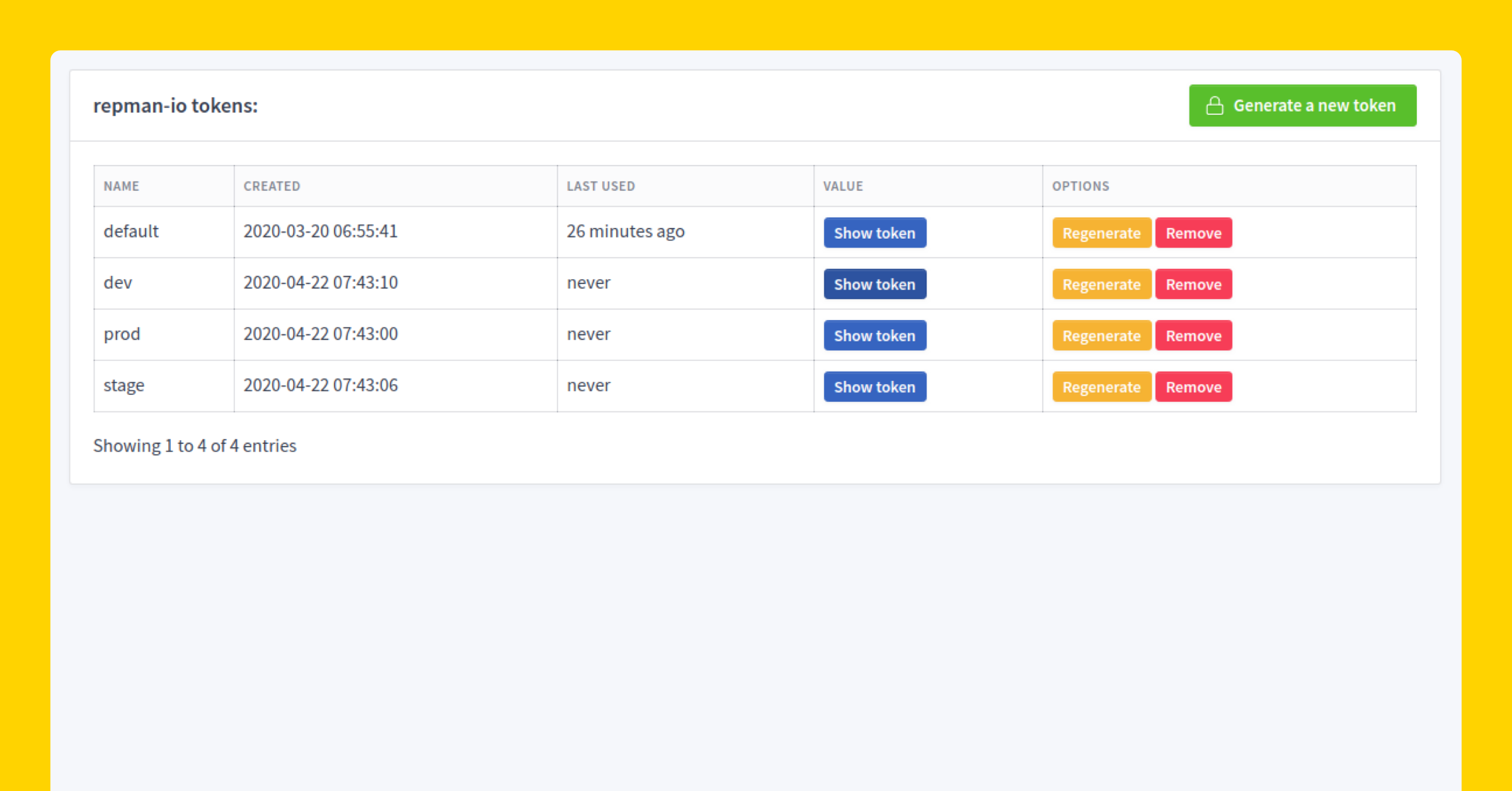Screen dimensions: 1512x791
Task: Click the LAST USED column header
Action: pyautogui.click(x=600, y=186)
